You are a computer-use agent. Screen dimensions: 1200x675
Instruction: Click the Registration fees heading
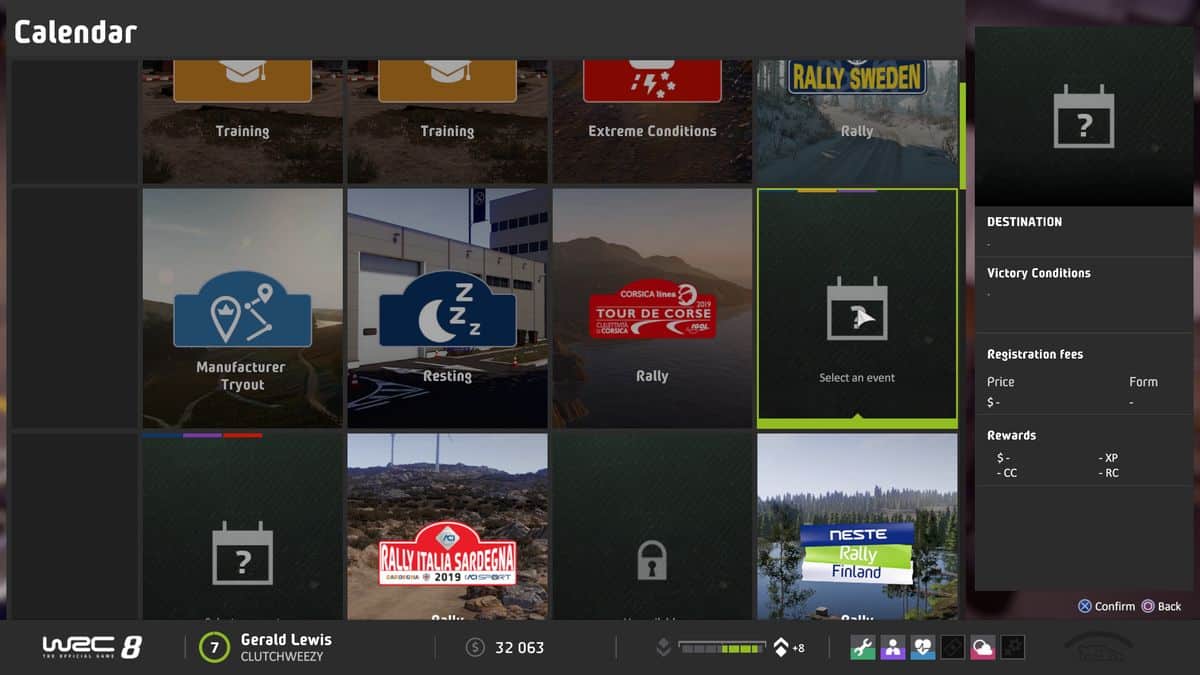[x=1035, y=354]
